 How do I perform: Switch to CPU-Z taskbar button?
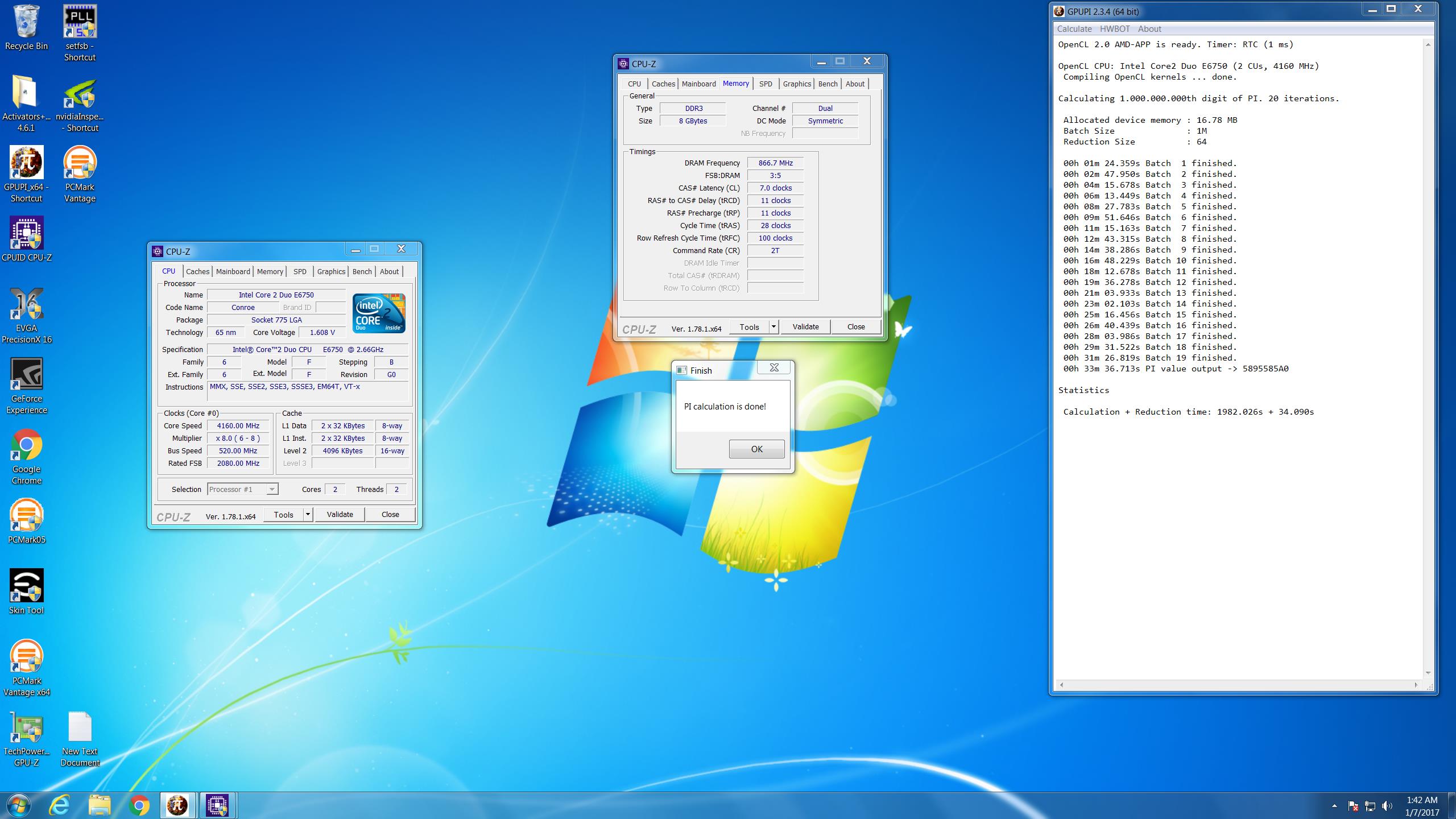click(x=217, y=805)
